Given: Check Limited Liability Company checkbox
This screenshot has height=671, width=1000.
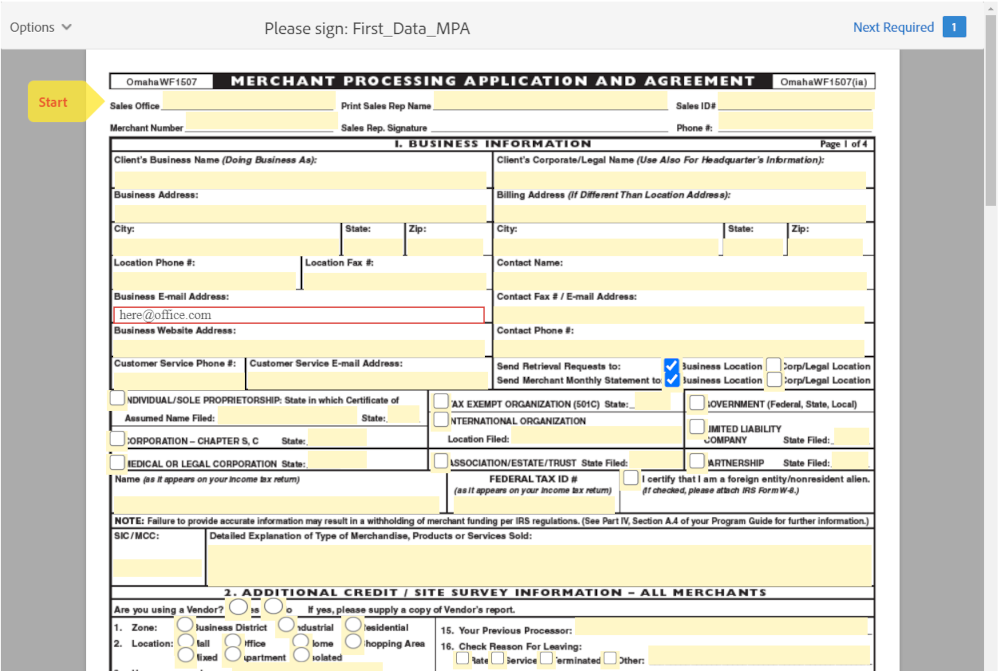Looking at the screenshot, I should [x=697, y=426].
